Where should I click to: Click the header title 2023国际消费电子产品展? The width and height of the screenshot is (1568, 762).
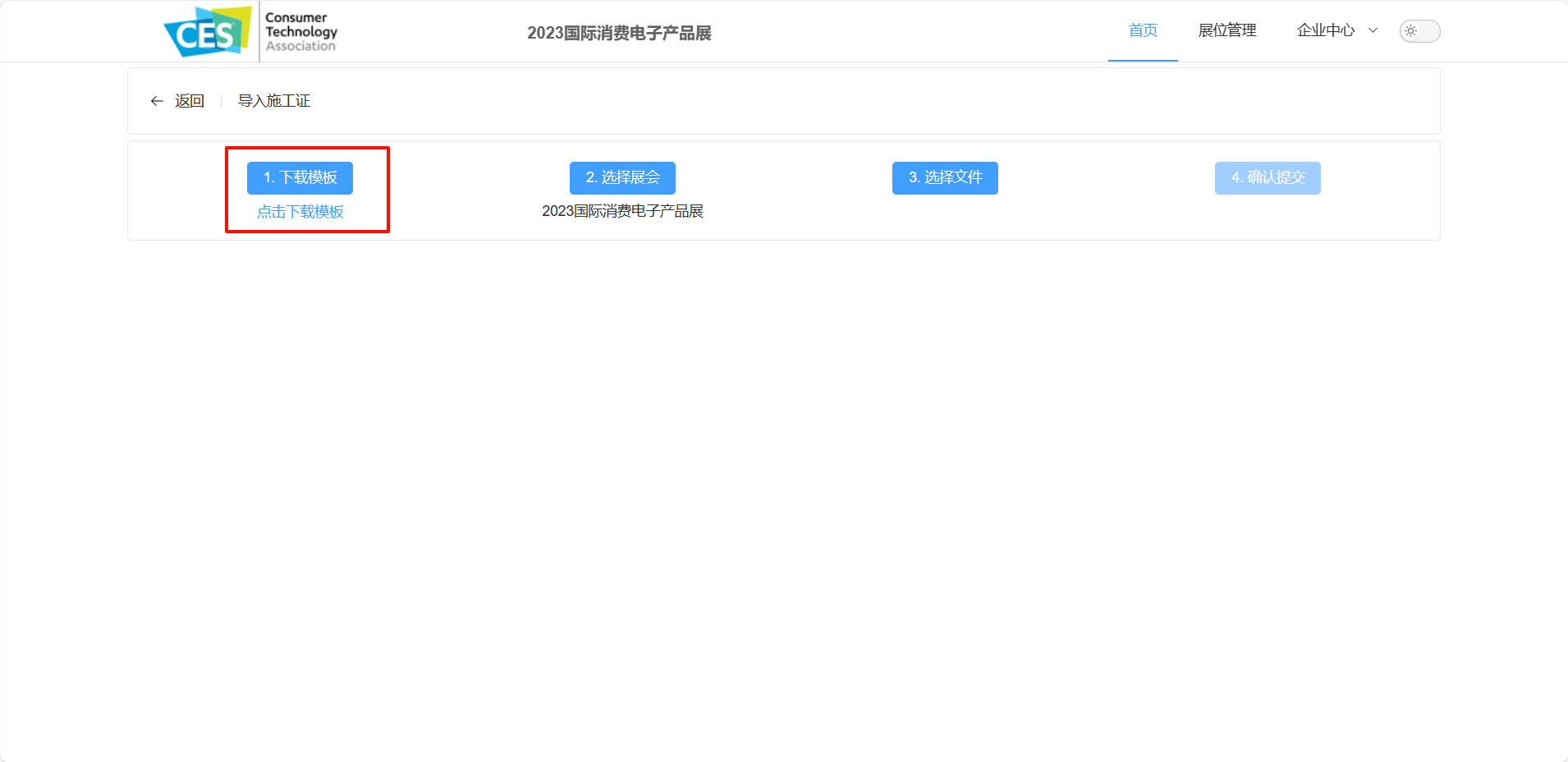(x=619, y=33)
